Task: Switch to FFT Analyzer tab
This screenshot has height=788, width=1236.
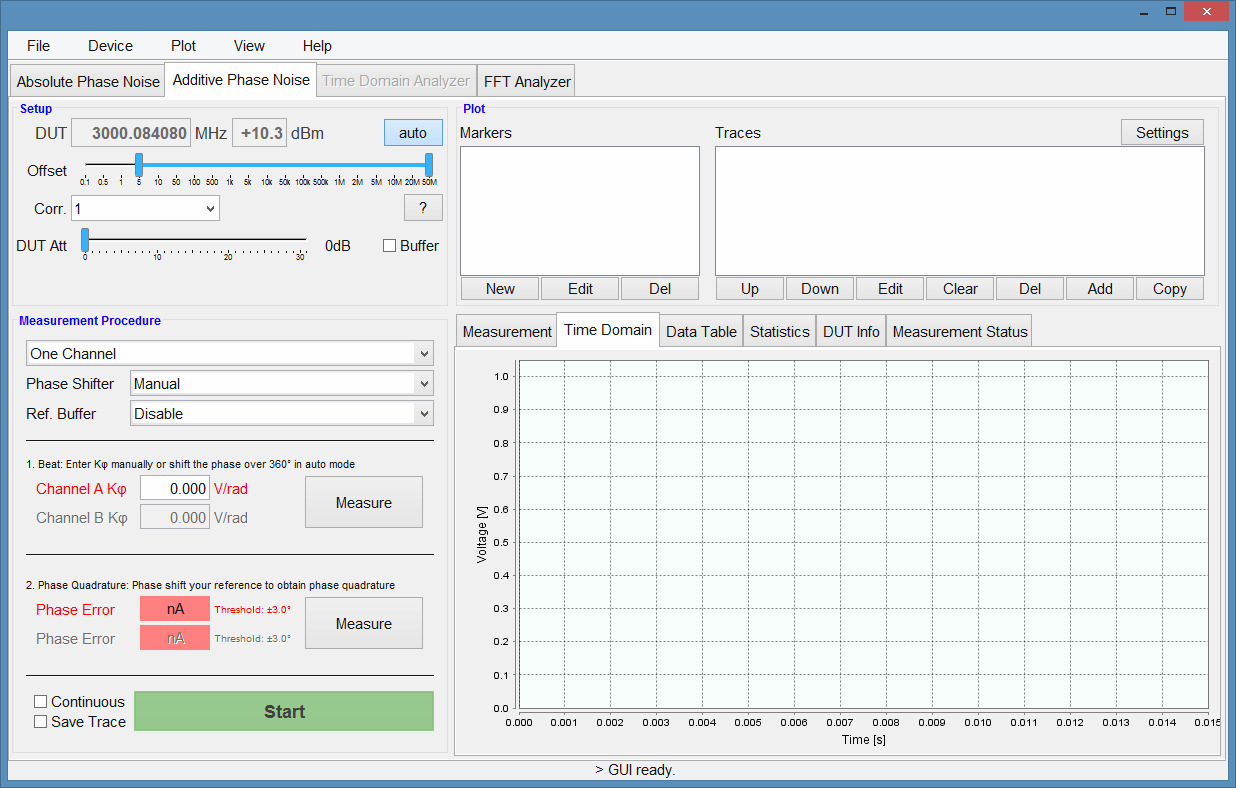Action: (x=527, y=82)
